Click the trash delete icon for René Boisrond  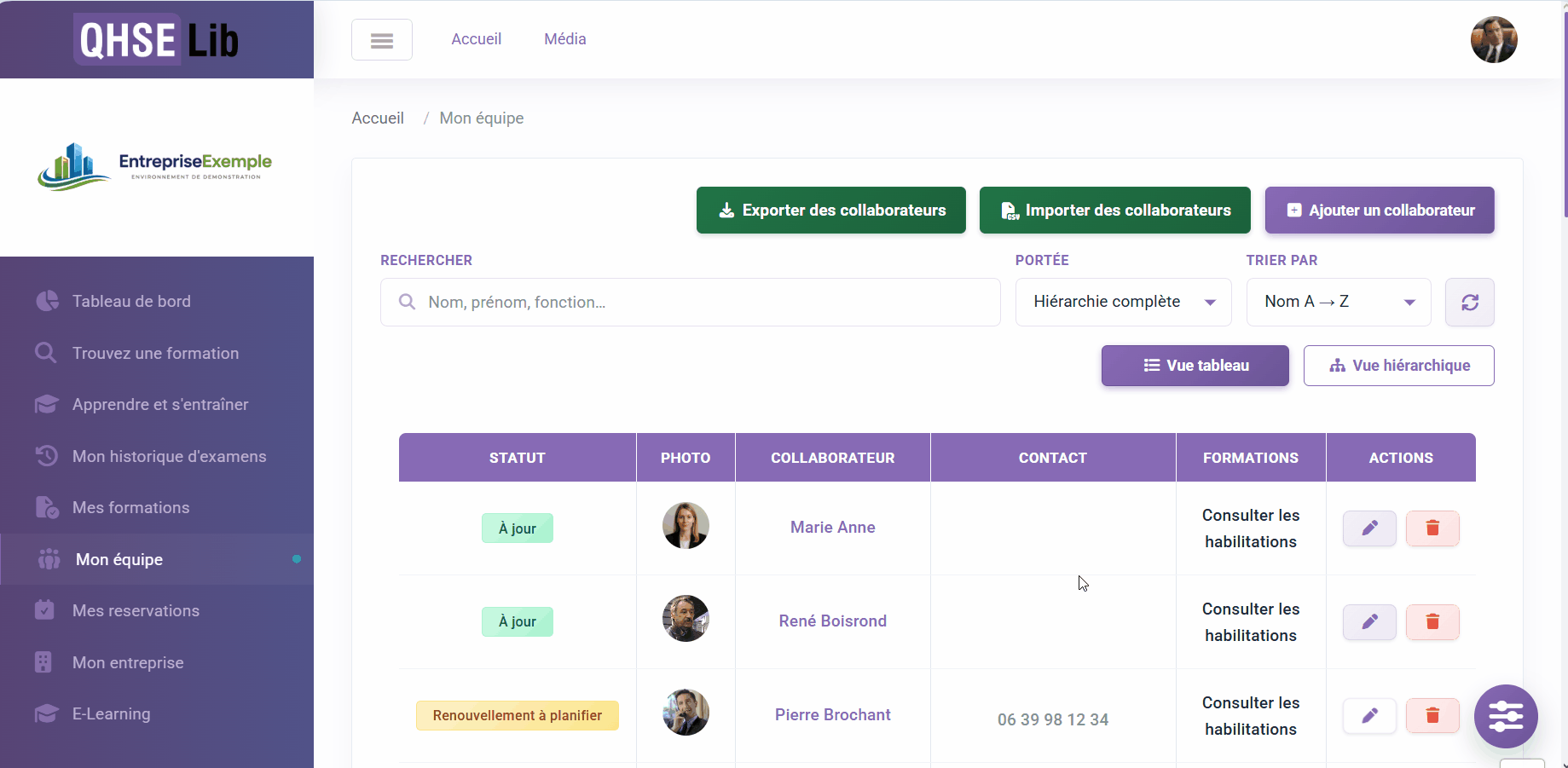1432,622
